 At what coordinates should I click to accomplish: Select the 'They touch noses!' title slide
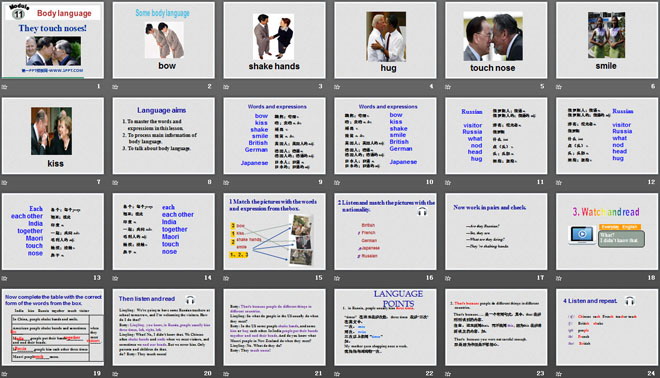pos(53,40)
